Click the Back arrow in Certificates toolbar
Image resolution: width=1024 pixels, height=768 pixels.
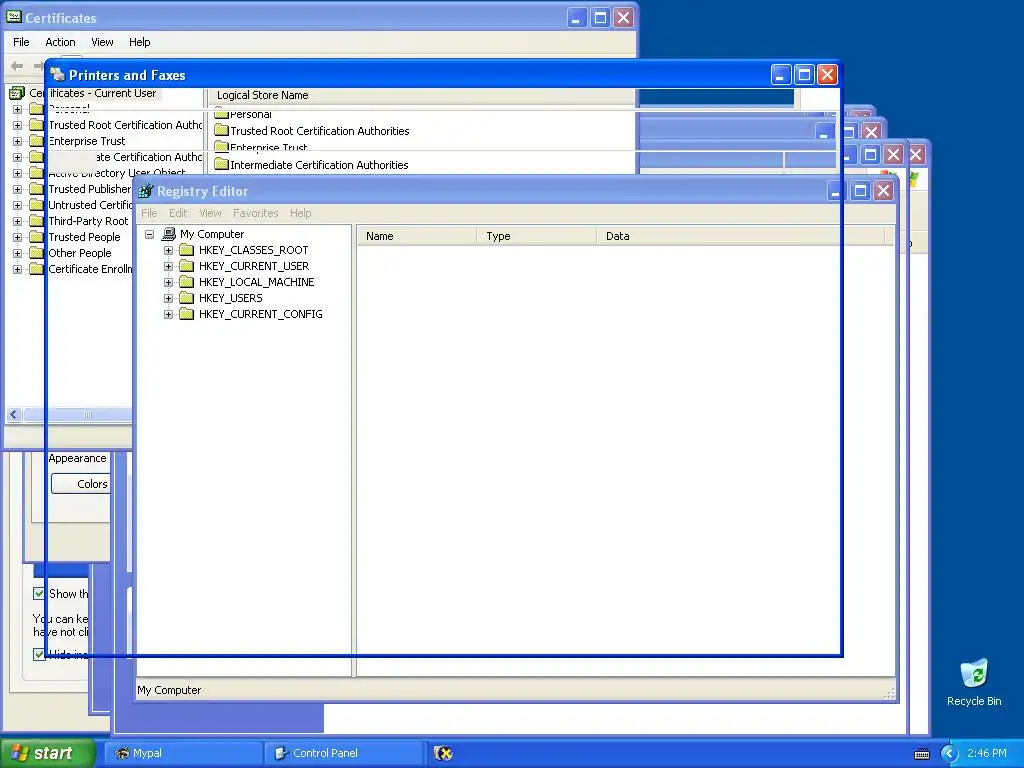[18, 65]
